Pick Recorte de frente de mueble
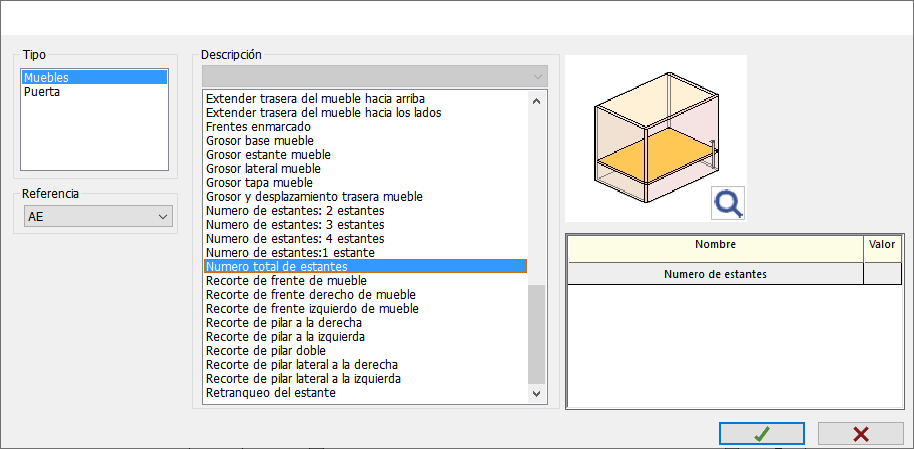 [x=365, y=280]
